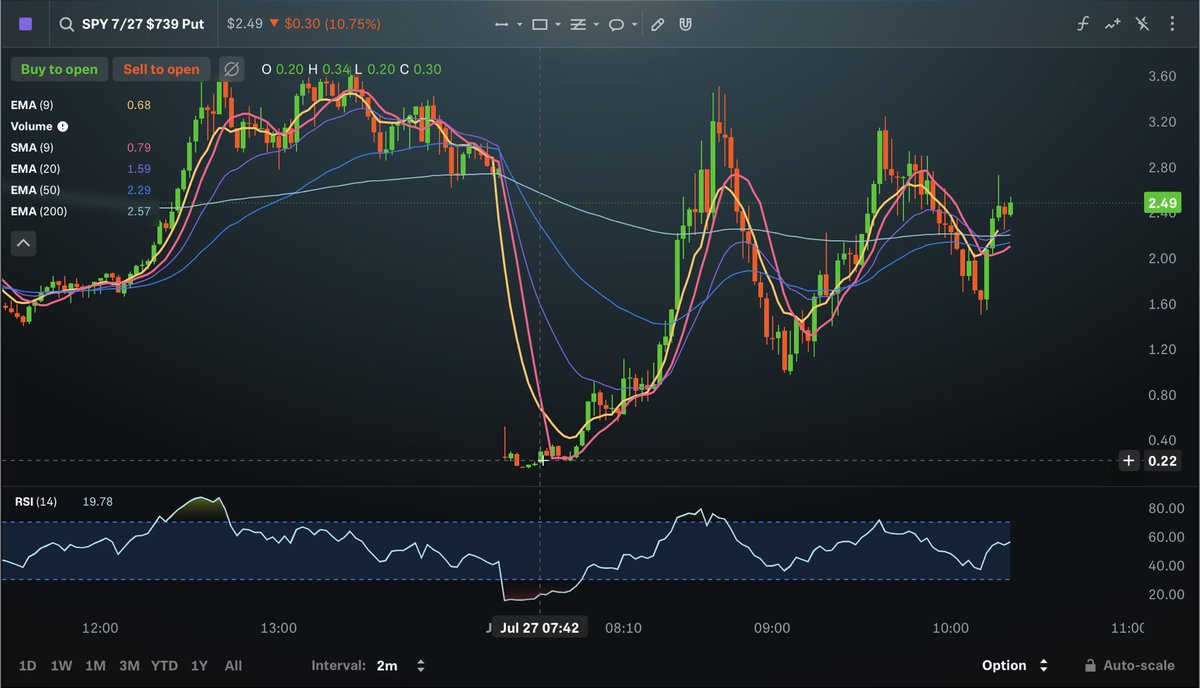This screenshot has height=688, width=1200.
Task: Click the EMA (200) value 2.57
Action: (x=139, y=211)
